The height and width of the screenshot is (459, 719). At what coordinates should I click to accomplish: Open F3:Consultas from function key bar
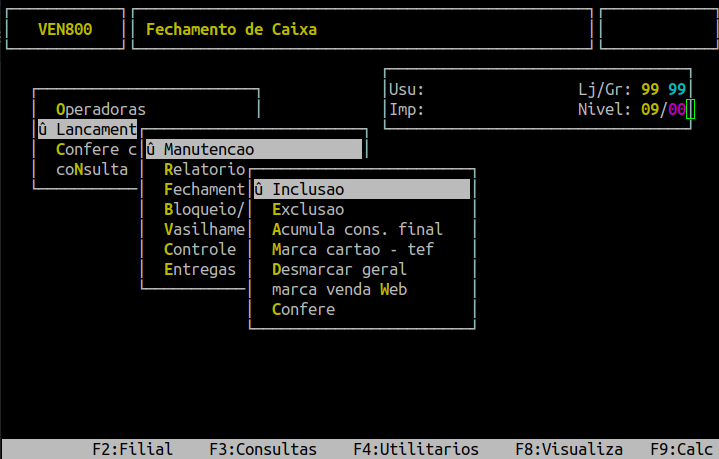263,450
